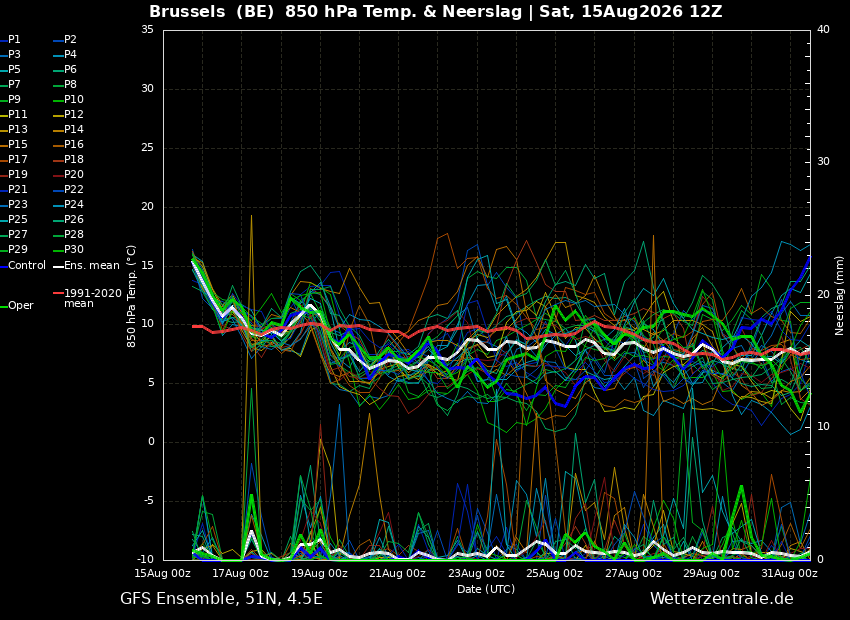Click the 30 tick on Neerslag axis
This screenshot has height=620, width=850.
pyautogui.click(x=823, y=162)
